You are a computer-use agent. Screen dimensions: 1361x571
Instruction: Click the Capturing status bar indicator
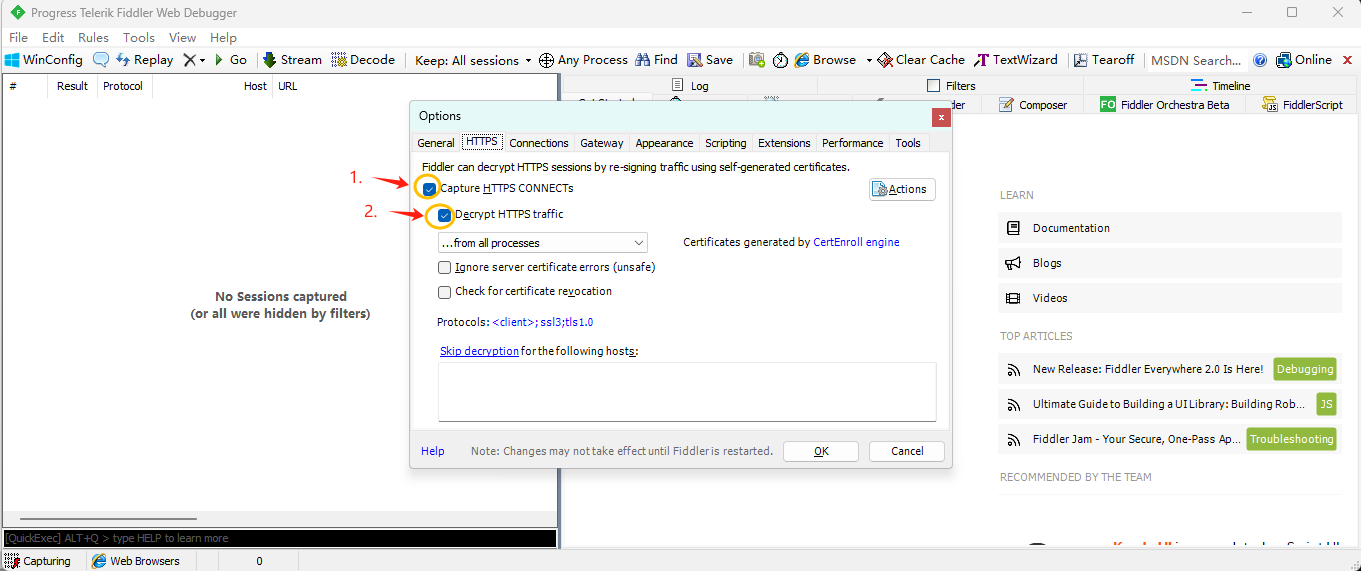click(x=38, y=561)
